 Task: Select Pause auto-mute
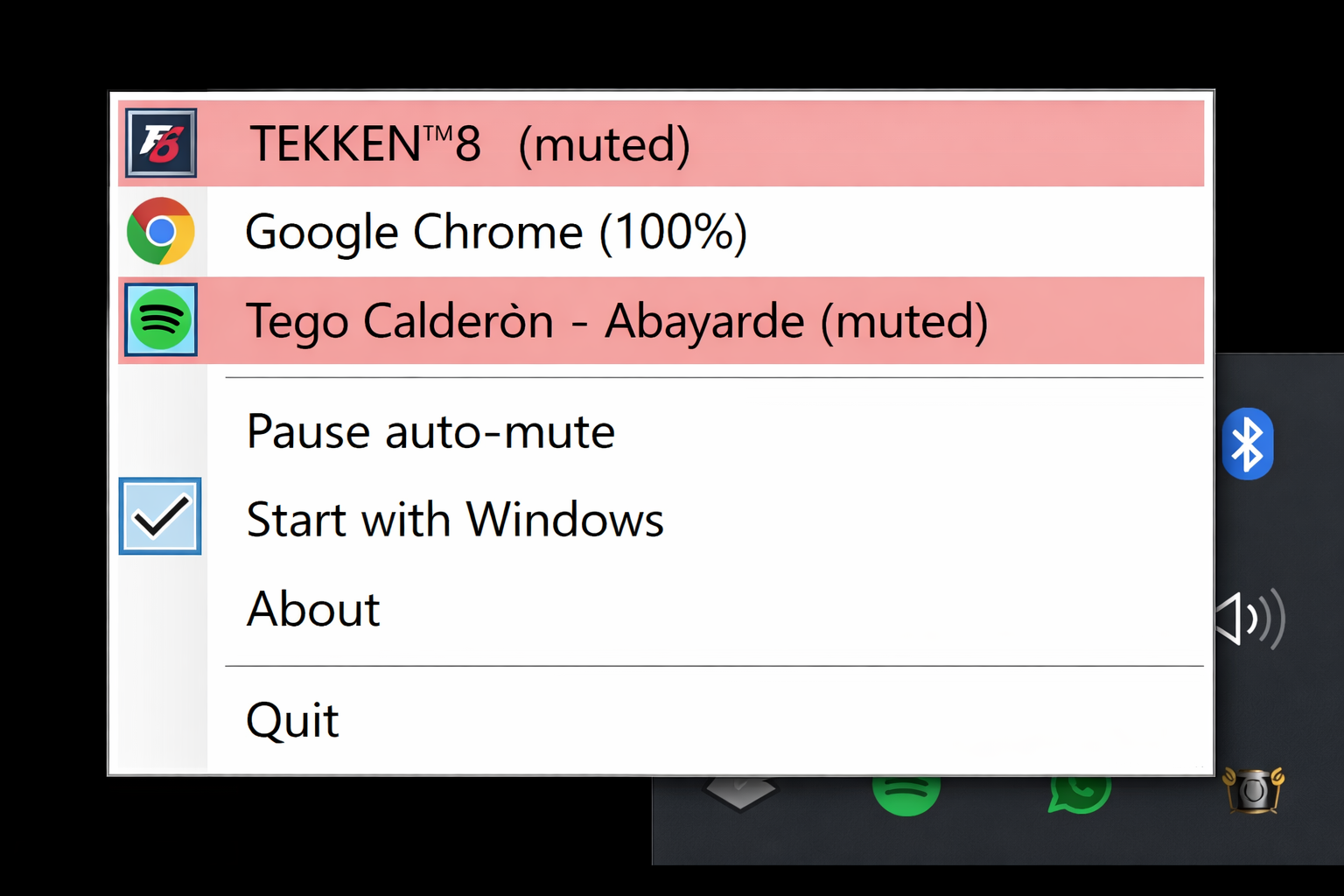click(x=430, y=431)
